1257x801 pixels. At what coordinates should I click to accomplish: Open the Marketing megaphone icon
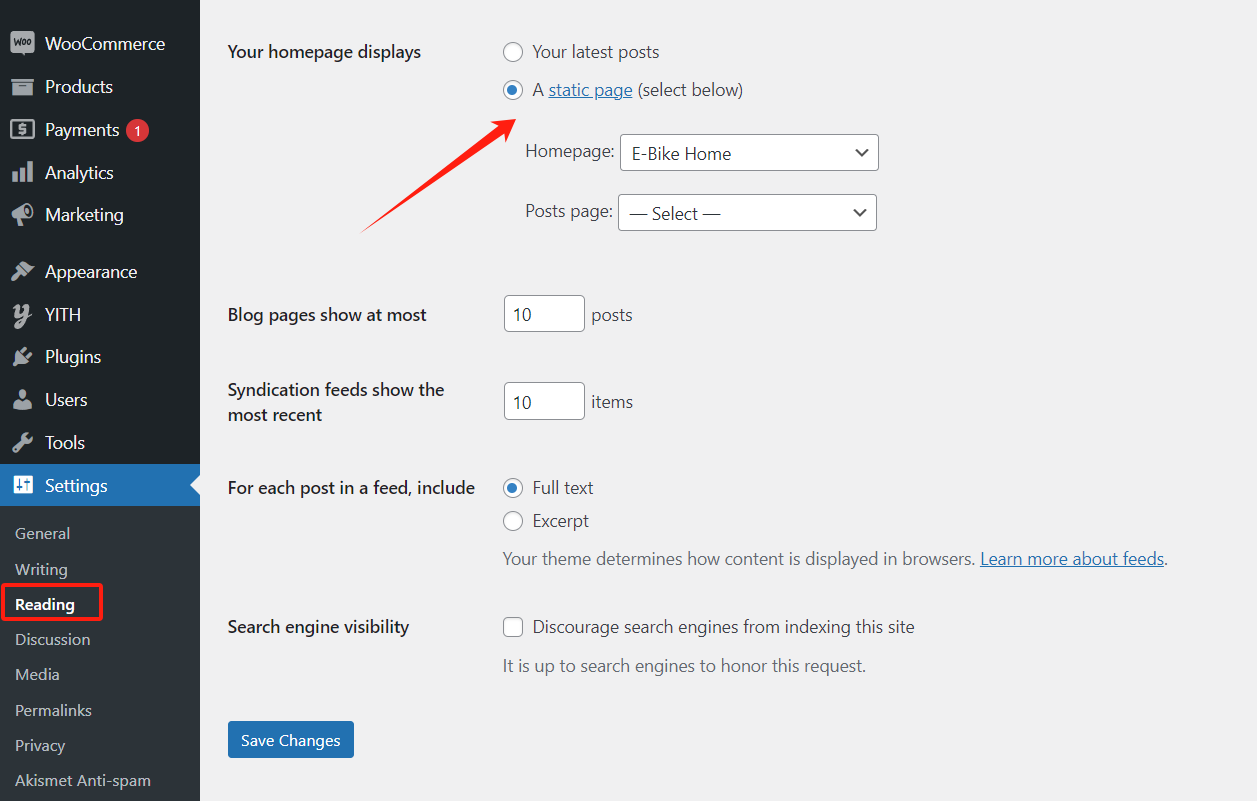pyautogui.click(x=24, y=215)
